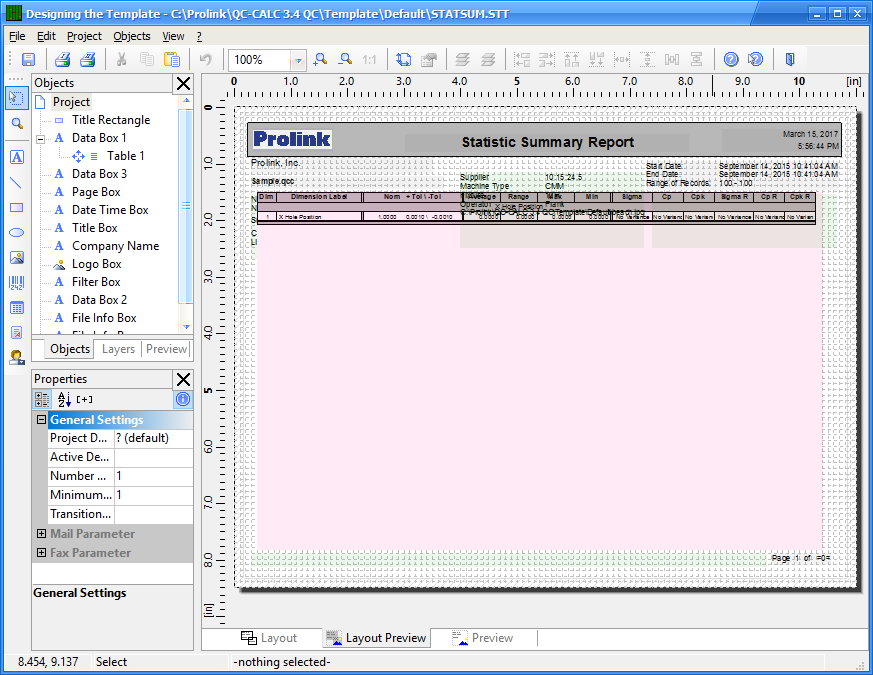Switch properties to categorized view
873x675 pixels.
(42, 399)
